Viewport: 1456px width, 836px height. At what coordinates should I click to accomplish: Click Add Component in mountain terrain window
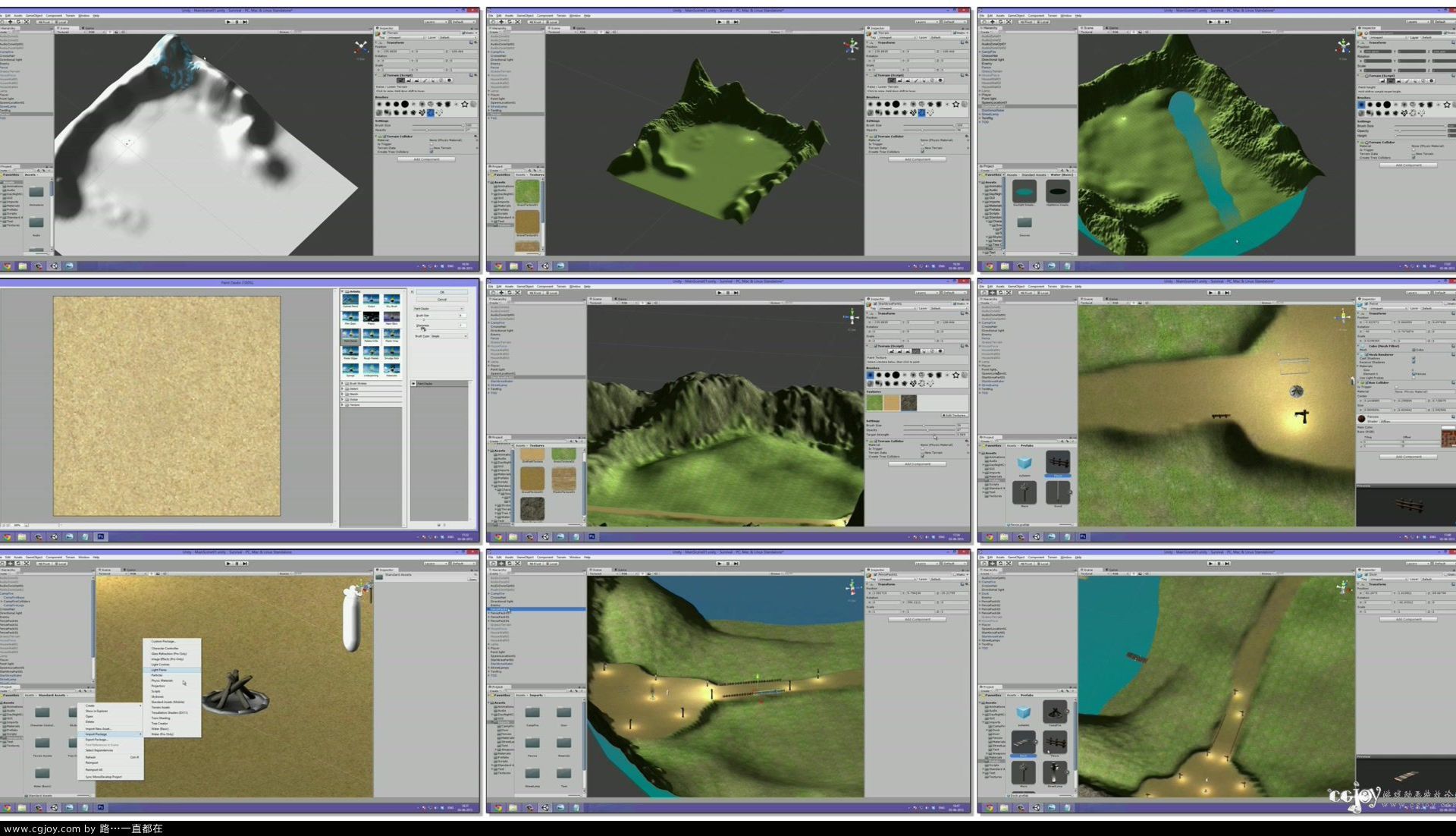tap(918, 464)
